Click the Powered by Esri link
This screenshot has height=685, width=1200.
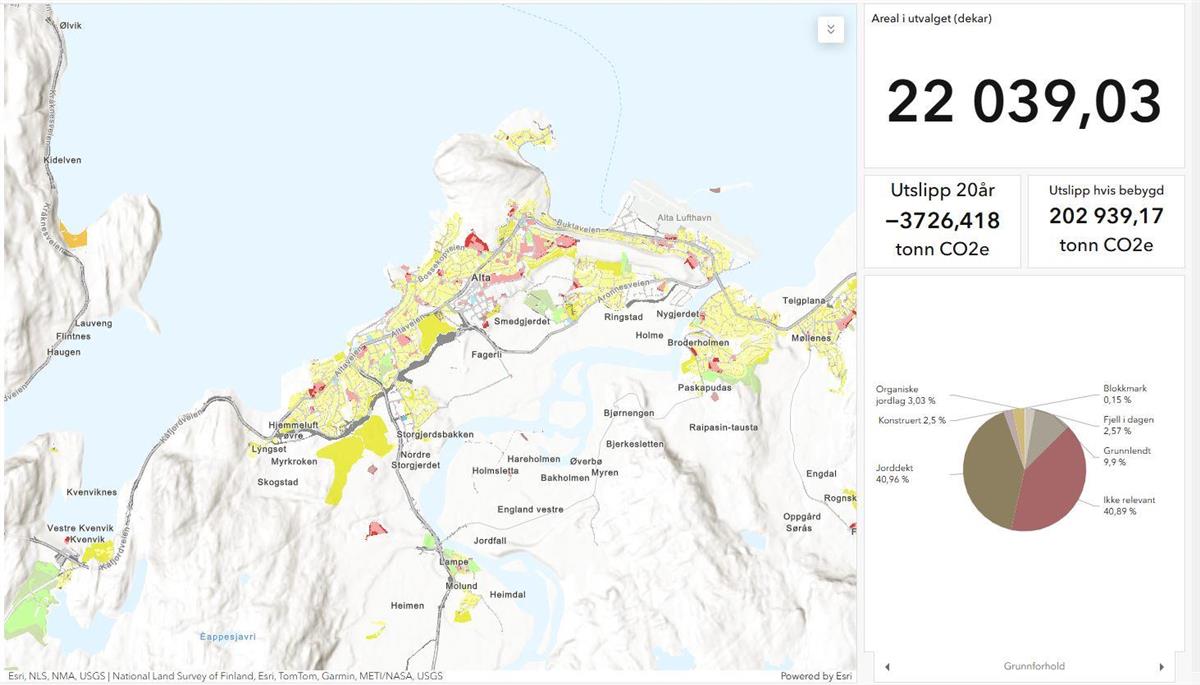click(x=814, y=676)
